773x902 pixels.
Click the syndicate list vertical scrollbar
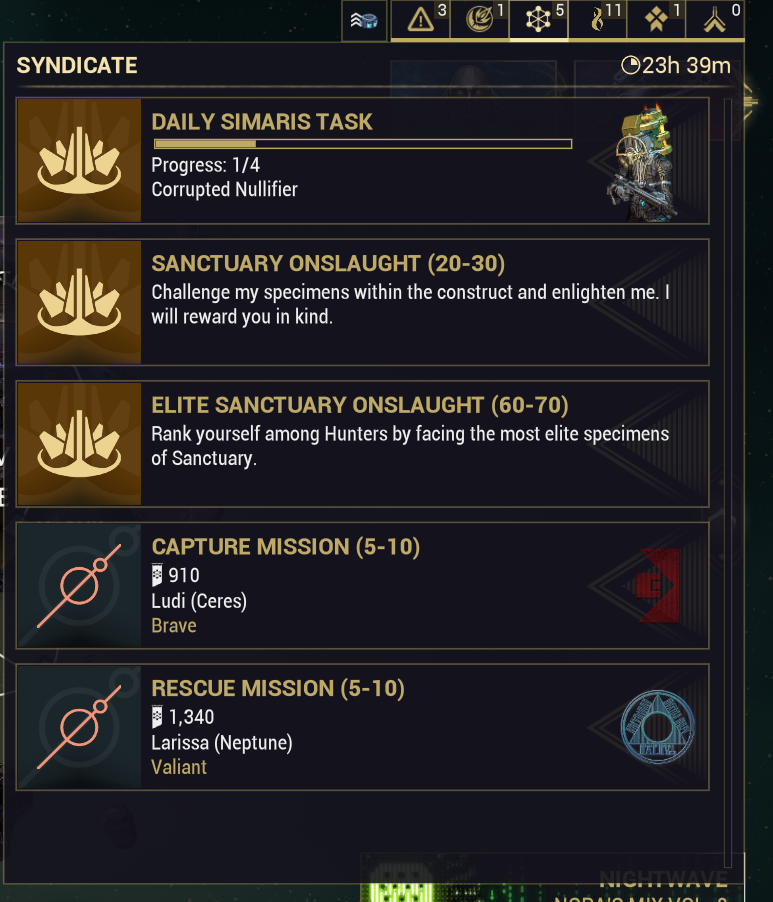pos(728,480)
